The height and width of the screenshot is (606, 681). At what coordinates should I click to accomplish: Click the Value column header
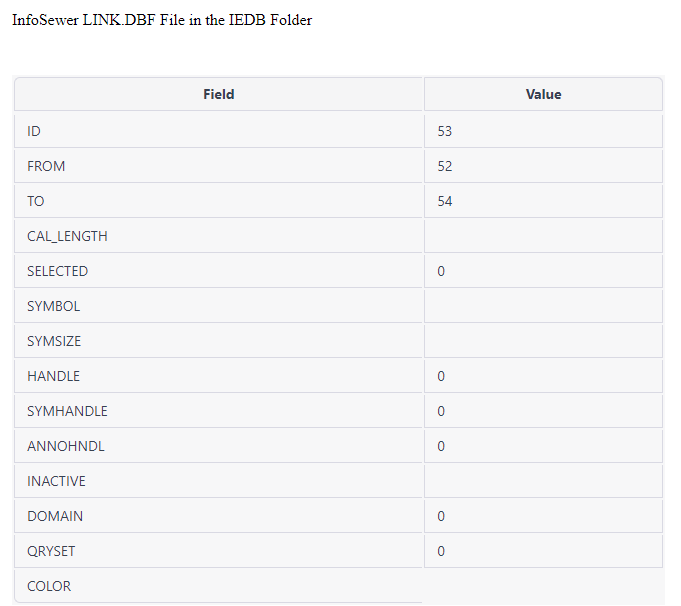pyautogui.click(x=543, y=94)
